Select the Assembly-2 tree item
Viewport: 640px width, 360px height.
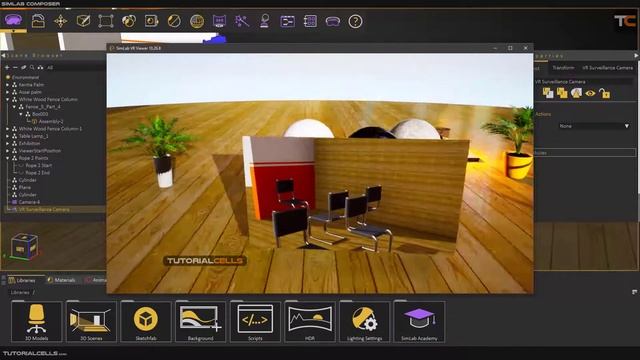[51, 122]
